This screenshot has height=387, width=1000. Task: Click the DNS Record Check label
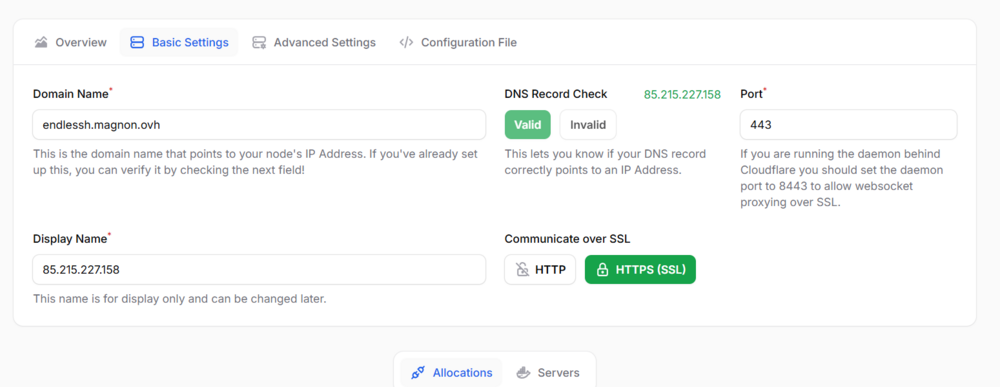[x=555, y=94]
